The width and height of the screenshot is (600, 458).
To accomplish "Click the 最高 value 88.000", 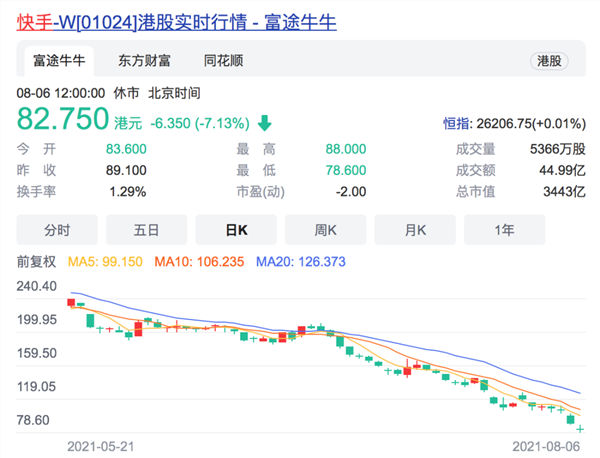I will coord(346,149).
